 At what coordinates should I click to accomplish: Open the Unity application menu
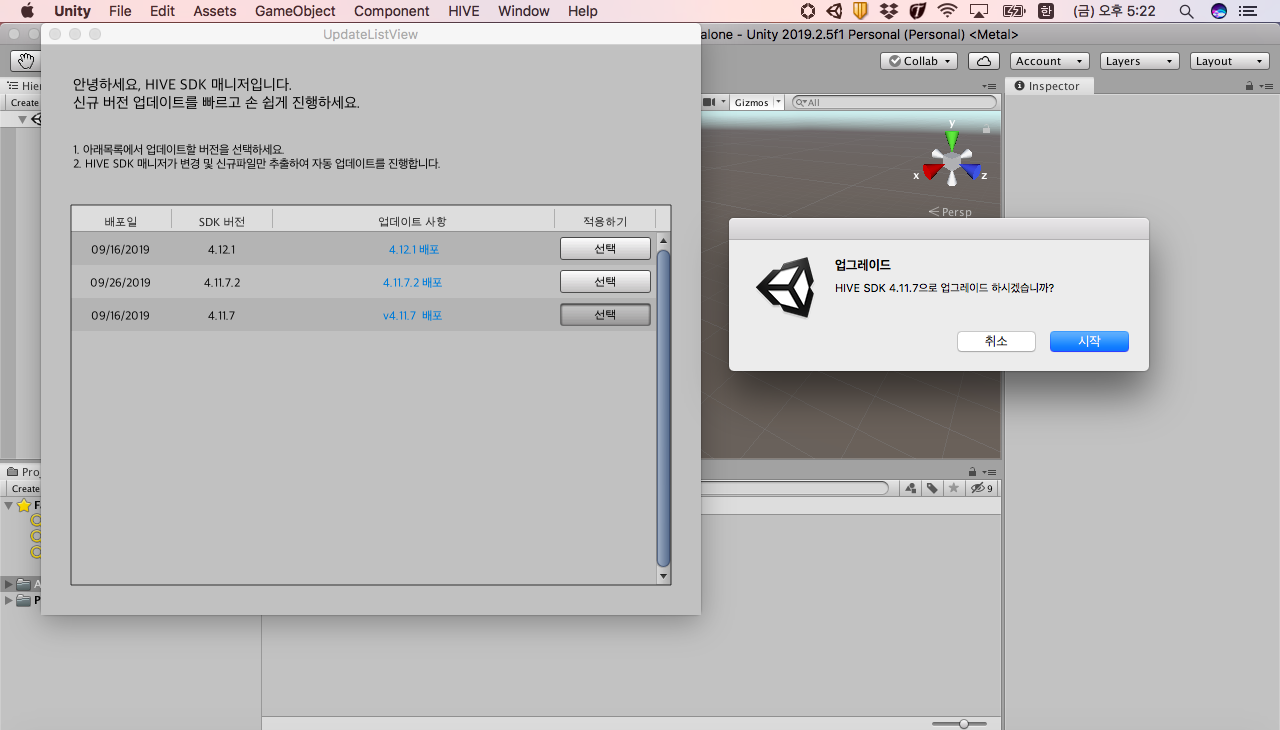click(72, 11)
